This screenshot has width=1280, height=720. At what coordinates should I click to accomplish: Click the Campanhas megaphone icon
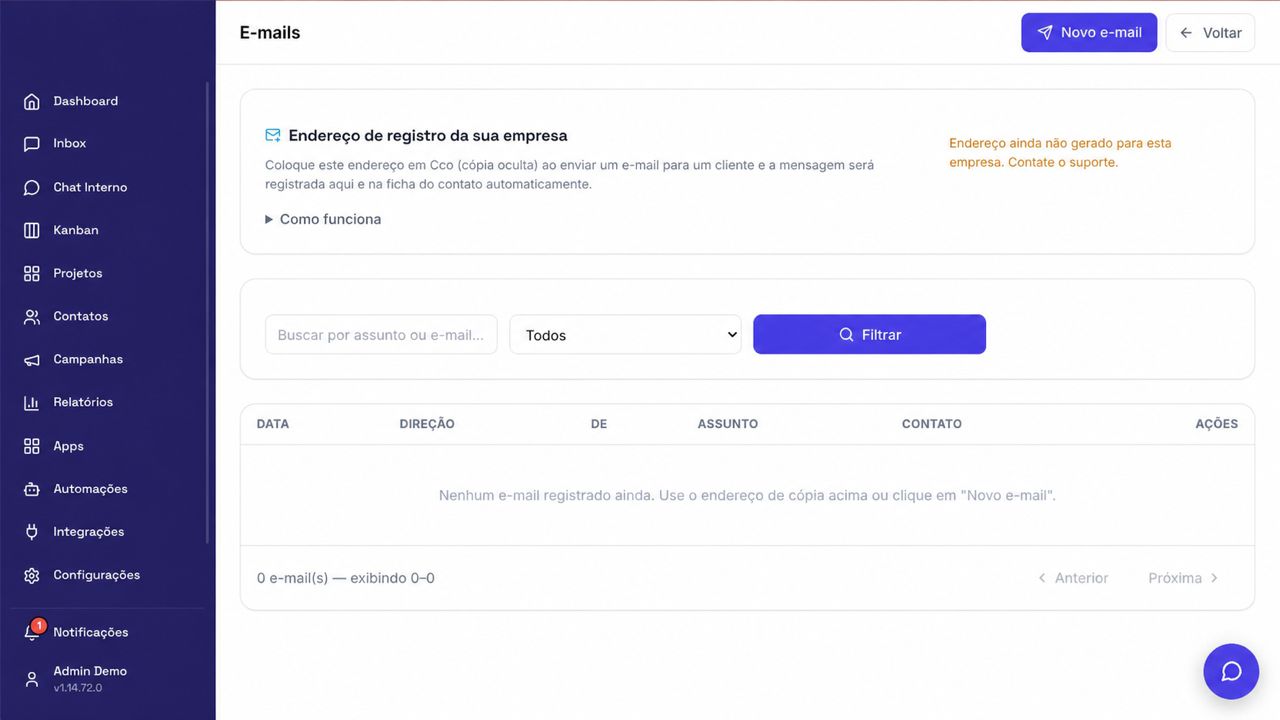[32, 359]
